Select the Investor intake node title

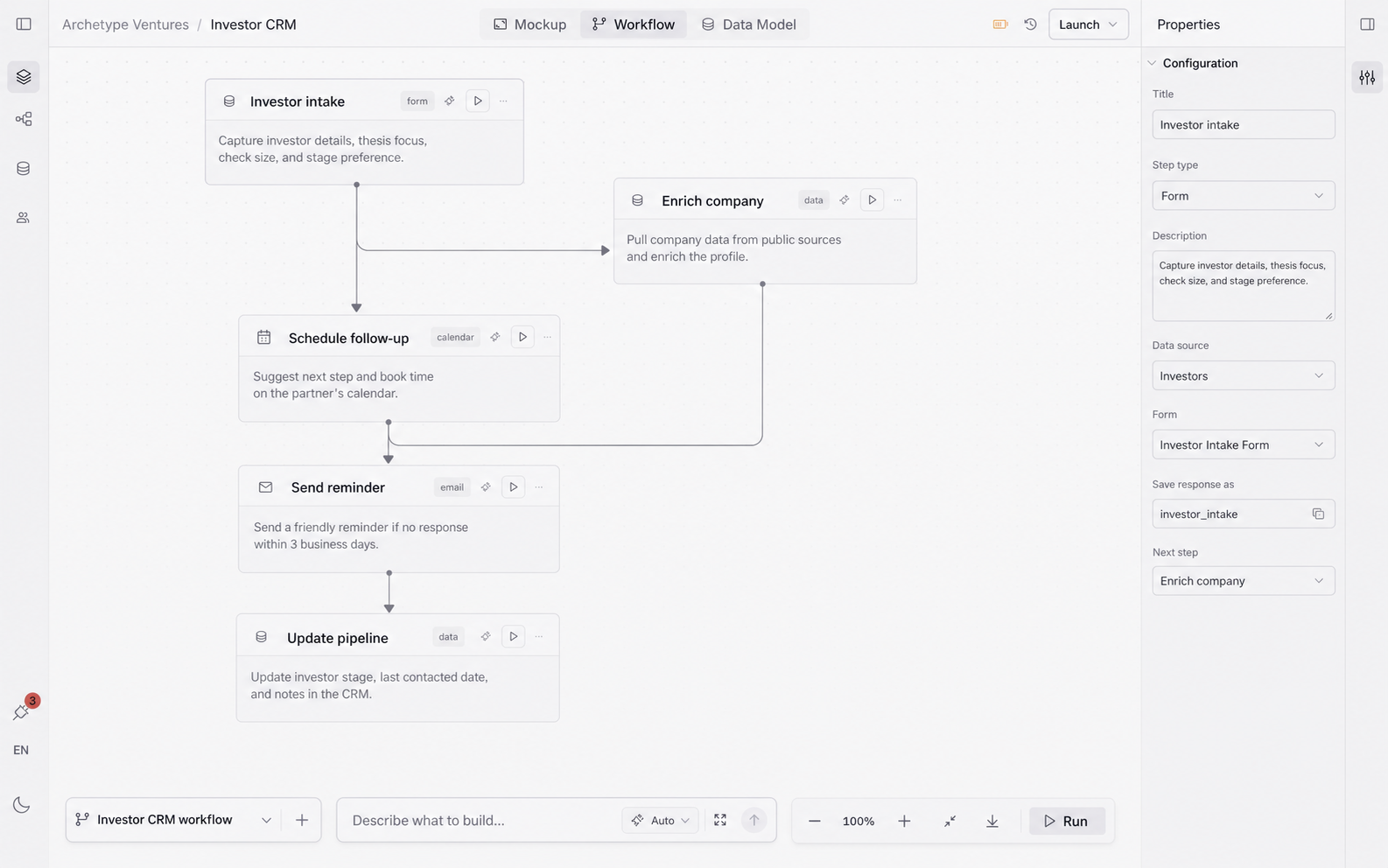click(298, 101)
